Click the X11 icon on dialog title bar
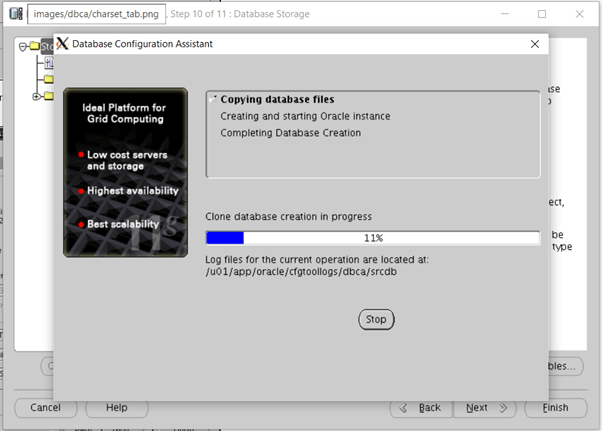This screenshot has width=602, height=431. 64,44
